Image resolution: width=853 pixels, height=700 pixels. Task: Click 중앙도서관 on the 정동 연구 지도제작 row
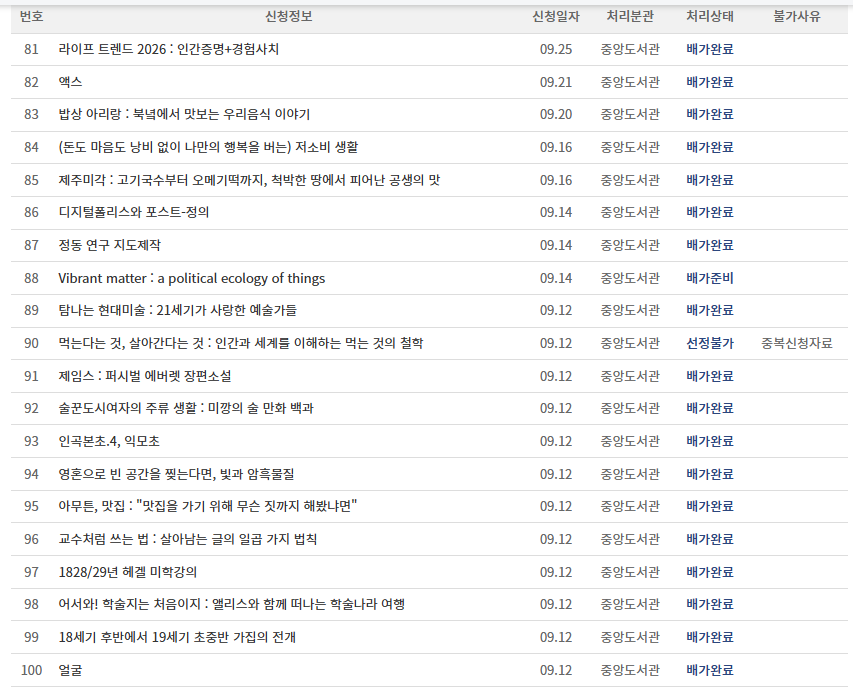[633, 245]
